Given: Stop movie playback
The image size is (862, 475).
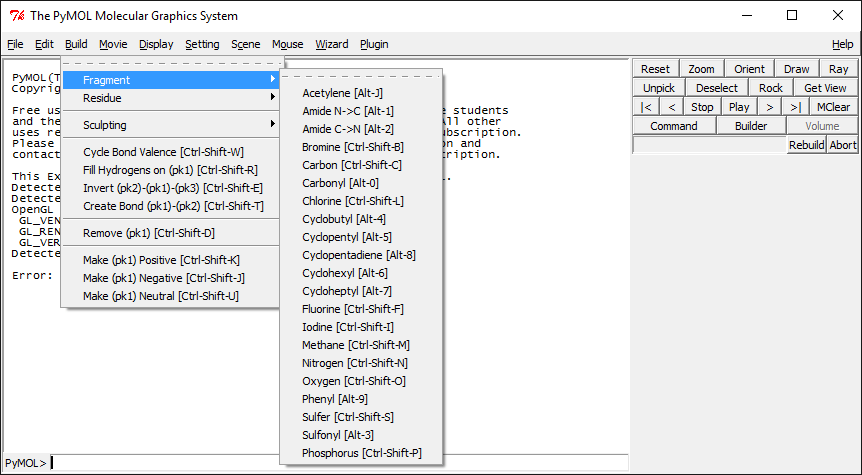Looking at the screenshot, I should click(x=702, y=107).
